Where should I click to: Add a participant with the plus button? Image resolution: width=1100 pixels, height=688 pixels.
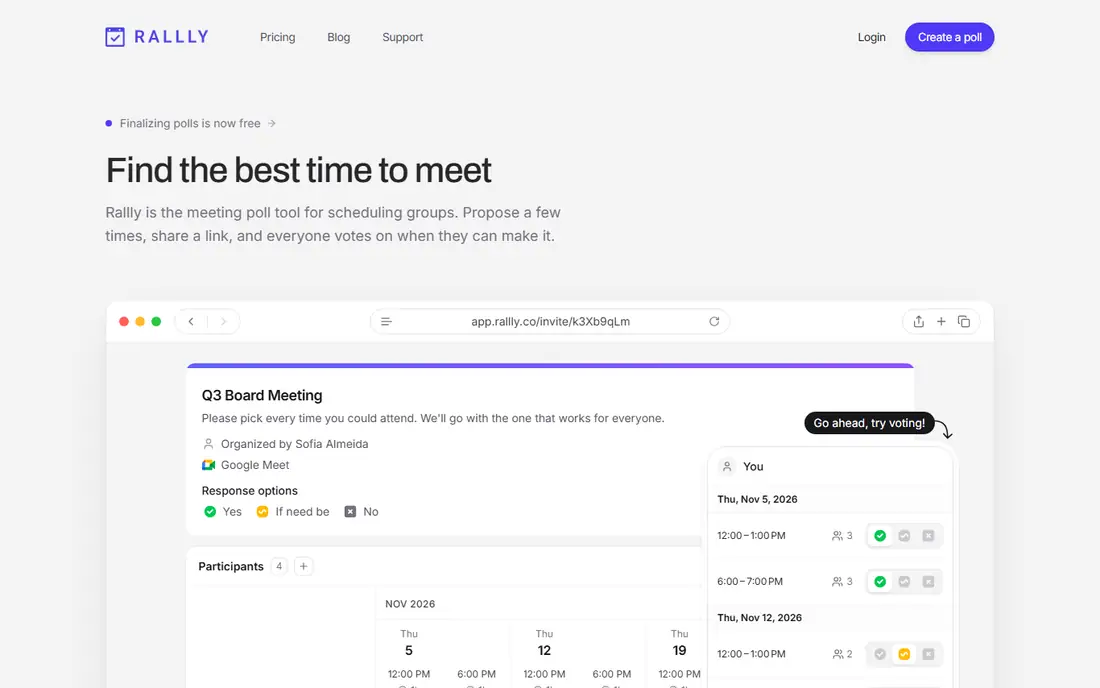pos(303,566)
